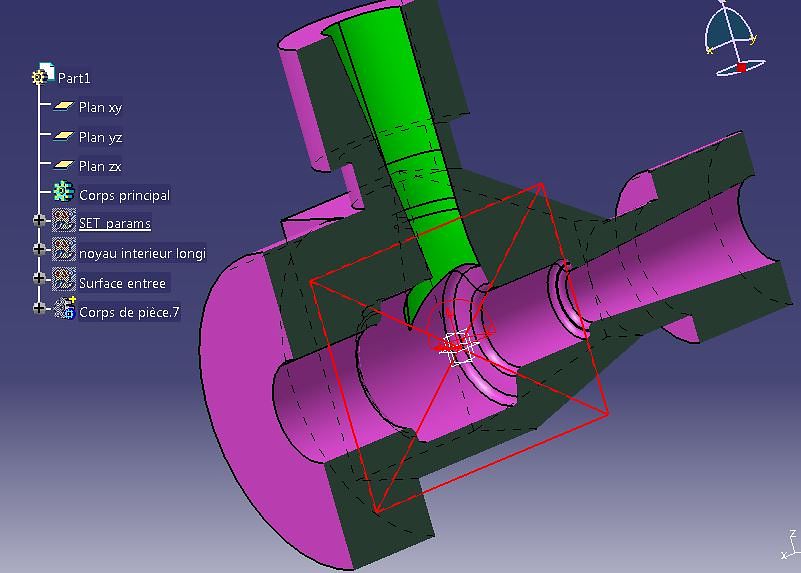The width and height of the screenshot is (801, 573).
Task: Click the red square on the compass base
Action: [x=742, y=68]
